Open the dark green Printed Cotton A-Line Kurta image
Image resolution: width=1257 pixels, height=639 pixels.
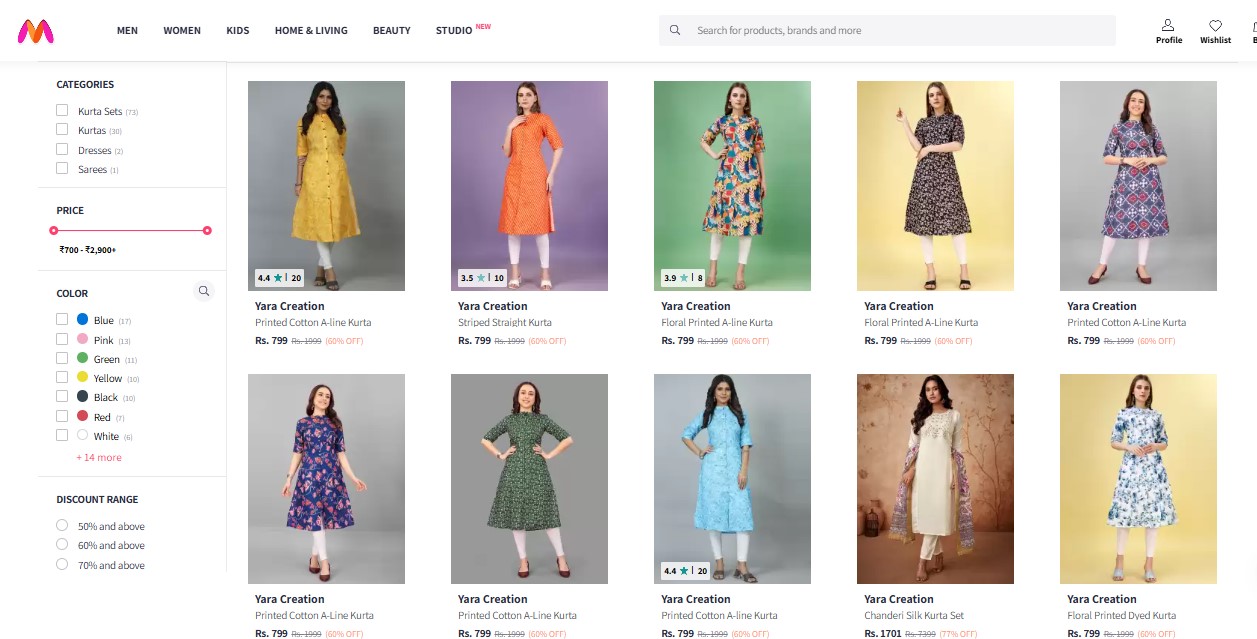click(529, 479)
